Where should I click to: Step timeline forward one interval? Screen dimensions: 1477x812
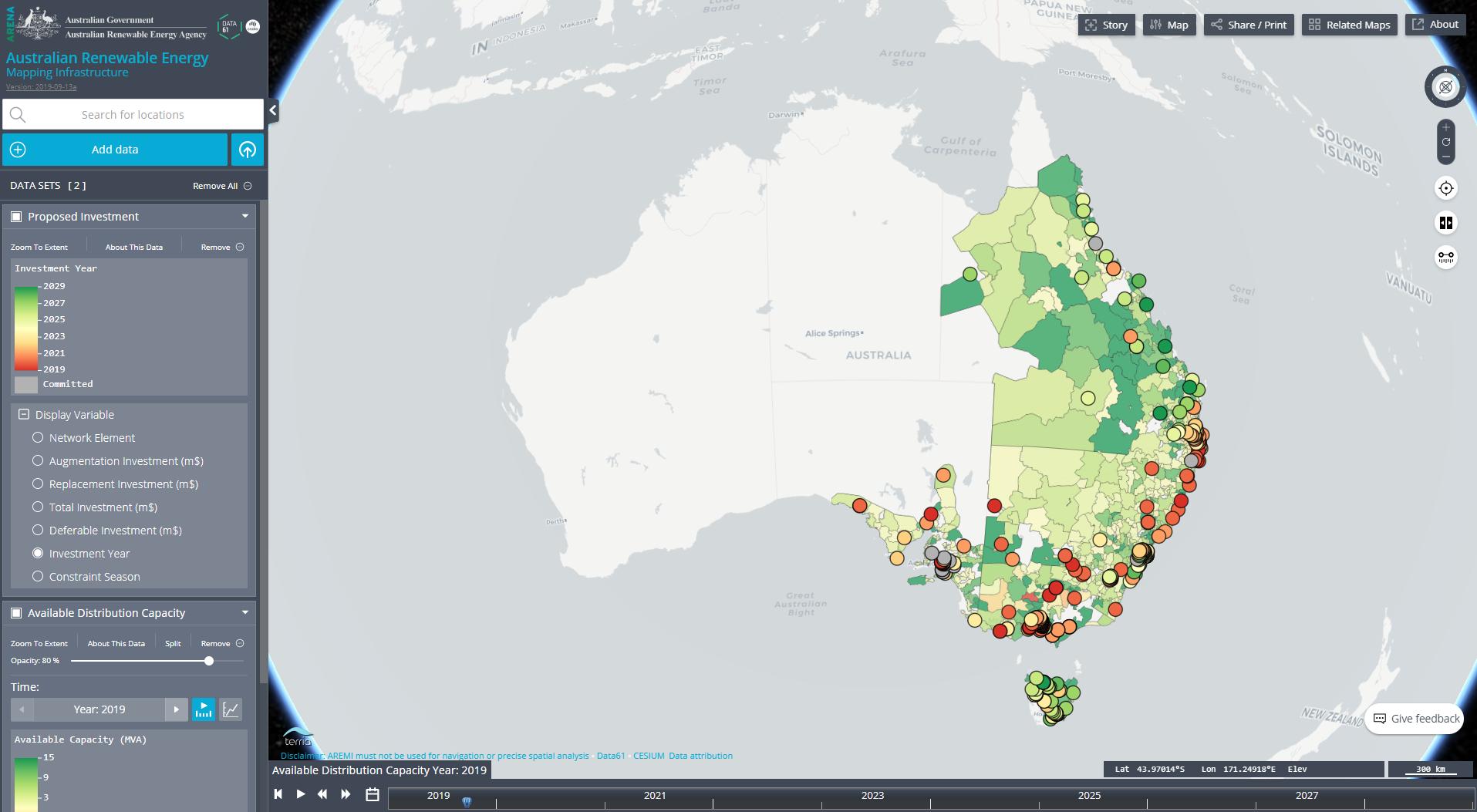pyautogui.click(x=346, y=794)
